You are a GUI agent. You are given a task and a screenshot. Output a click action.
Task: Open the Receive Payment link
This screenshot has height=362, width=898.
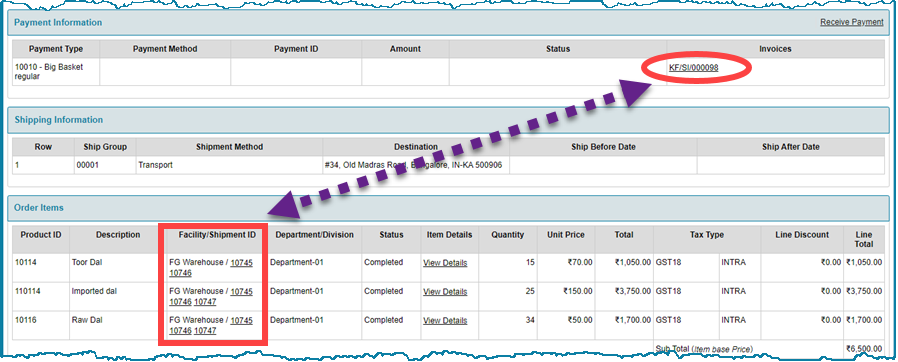[851, 22]
